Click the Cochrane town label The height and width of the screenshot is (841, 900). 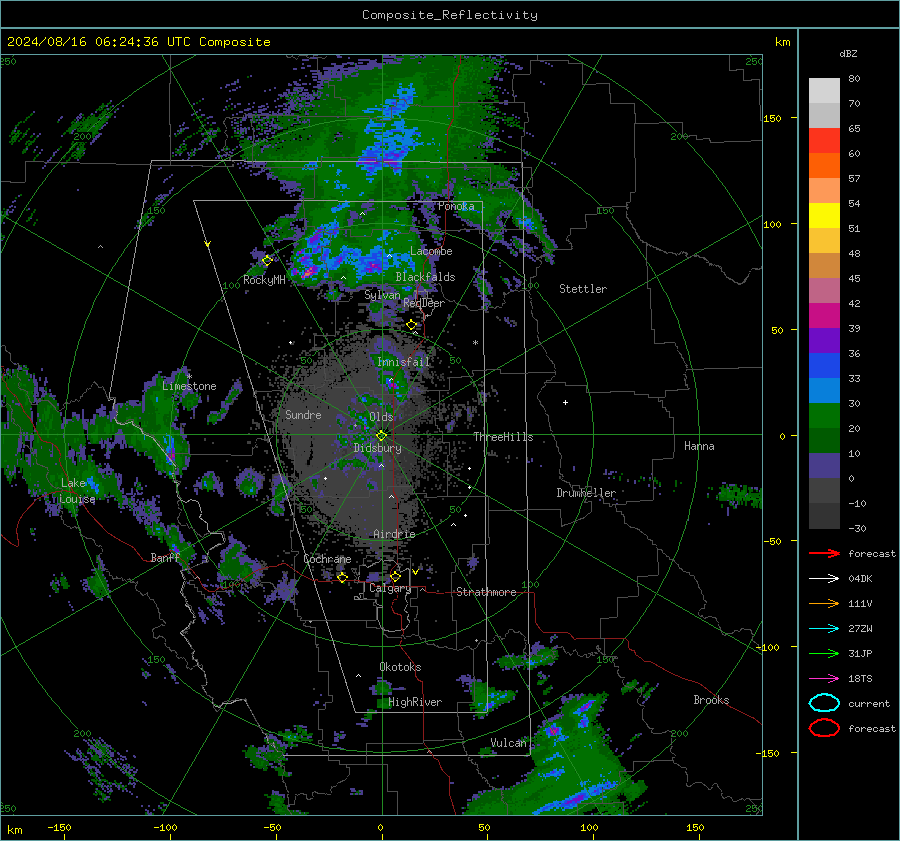[327, 559]
